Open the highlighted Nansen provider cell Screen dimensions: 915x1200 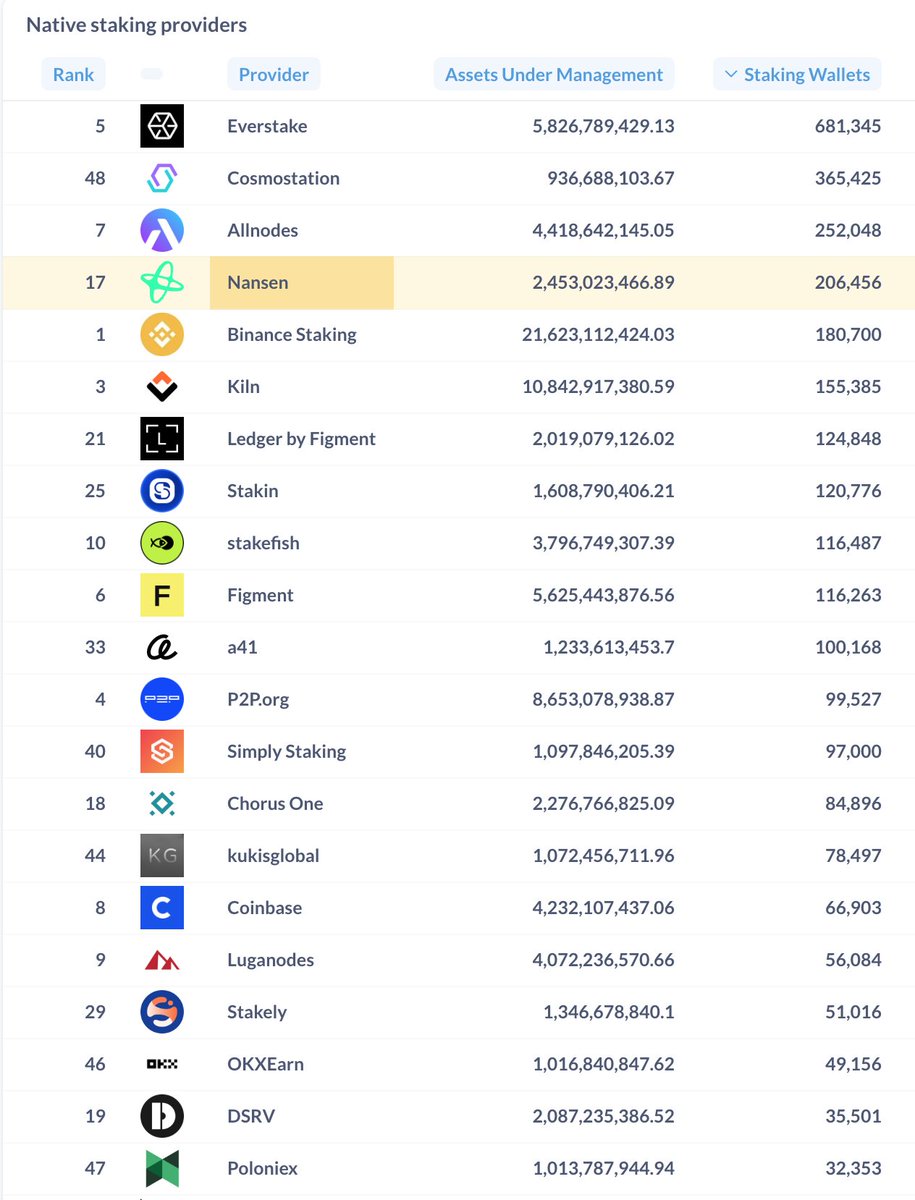(302, 282)
